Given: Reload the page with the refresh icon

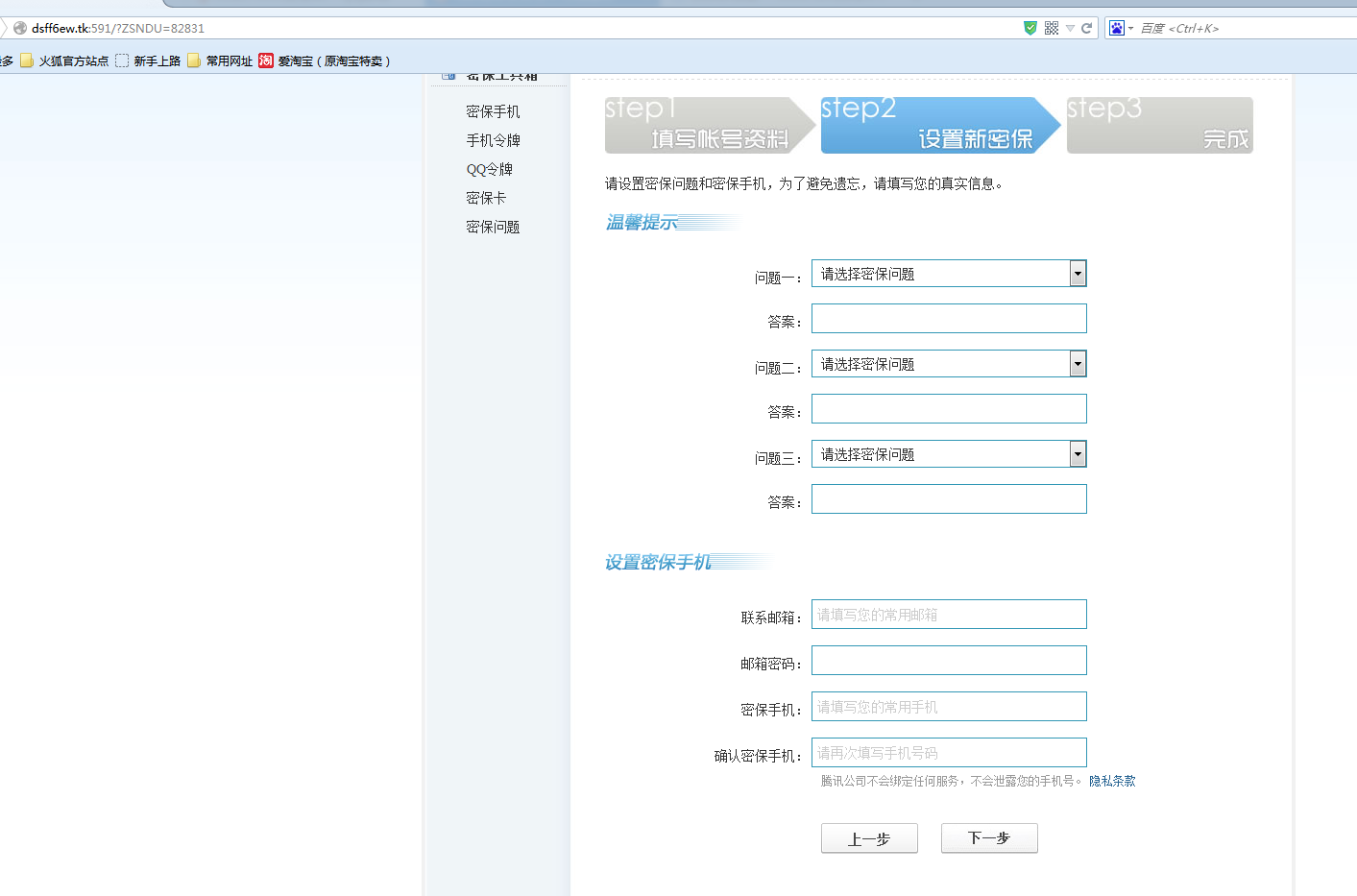Looking at the screenshot, I should pyautogui.click(x=1087, y=28).
